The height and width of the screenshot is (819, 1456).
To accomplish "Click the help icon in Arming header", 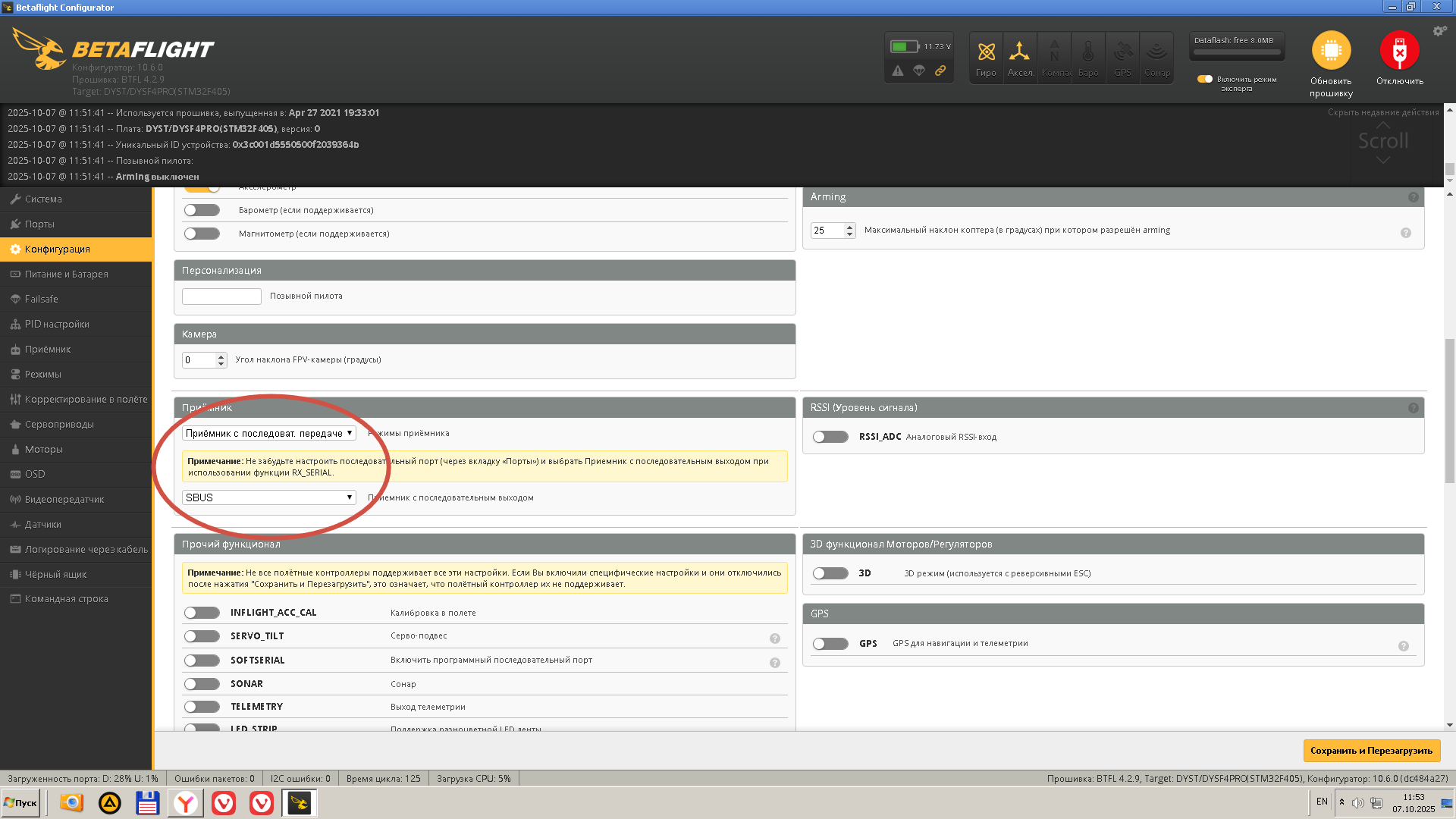I will coord(1413,197).
